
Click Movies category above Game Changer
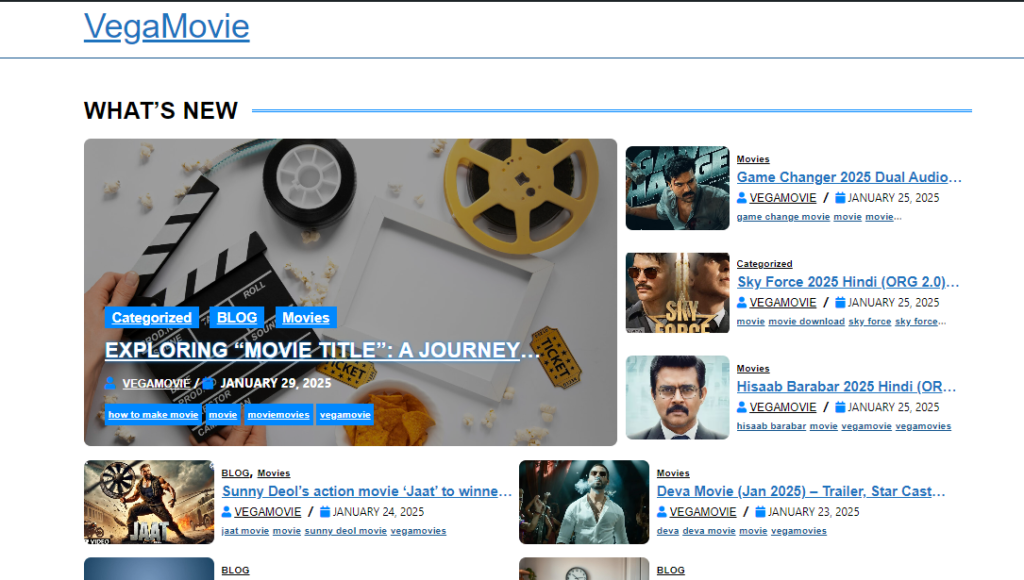pos(753,159)
